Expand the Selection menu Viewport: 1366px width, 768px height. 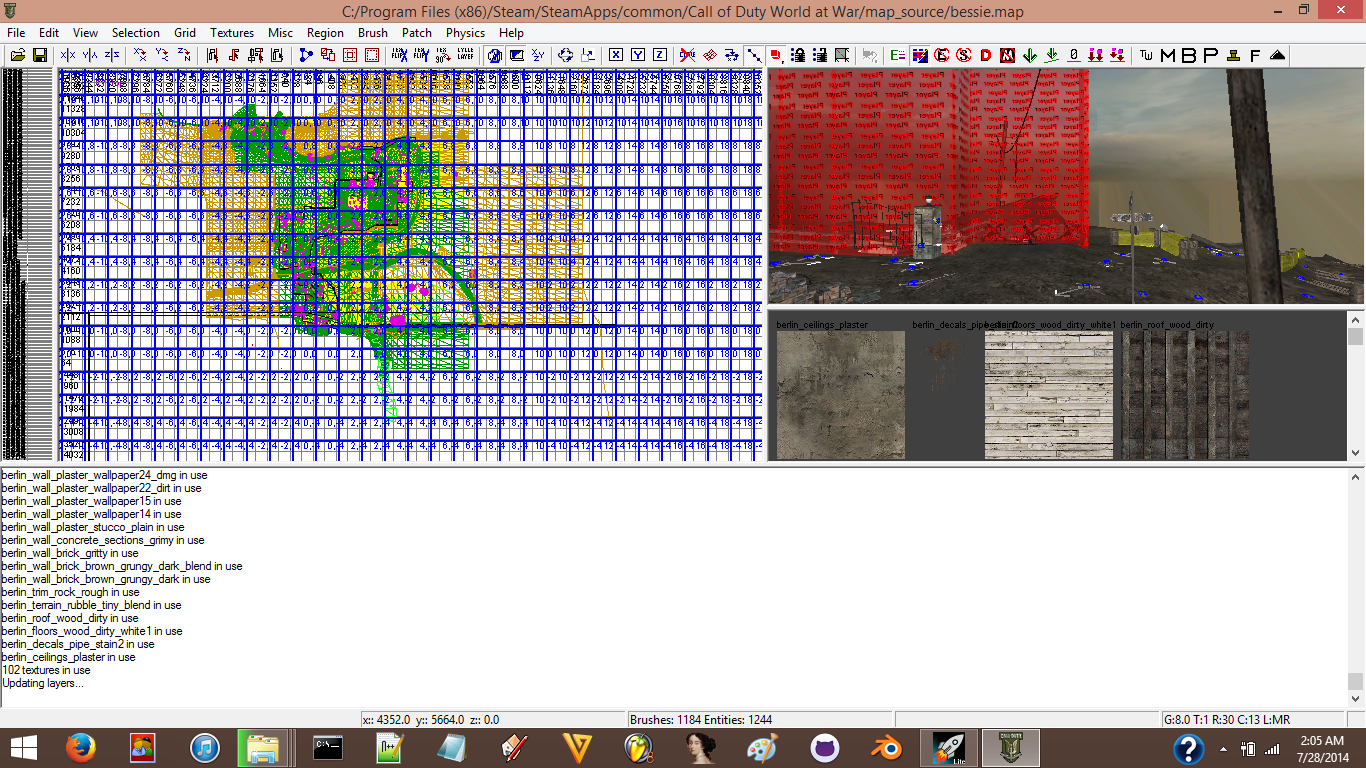pos(135,33)
